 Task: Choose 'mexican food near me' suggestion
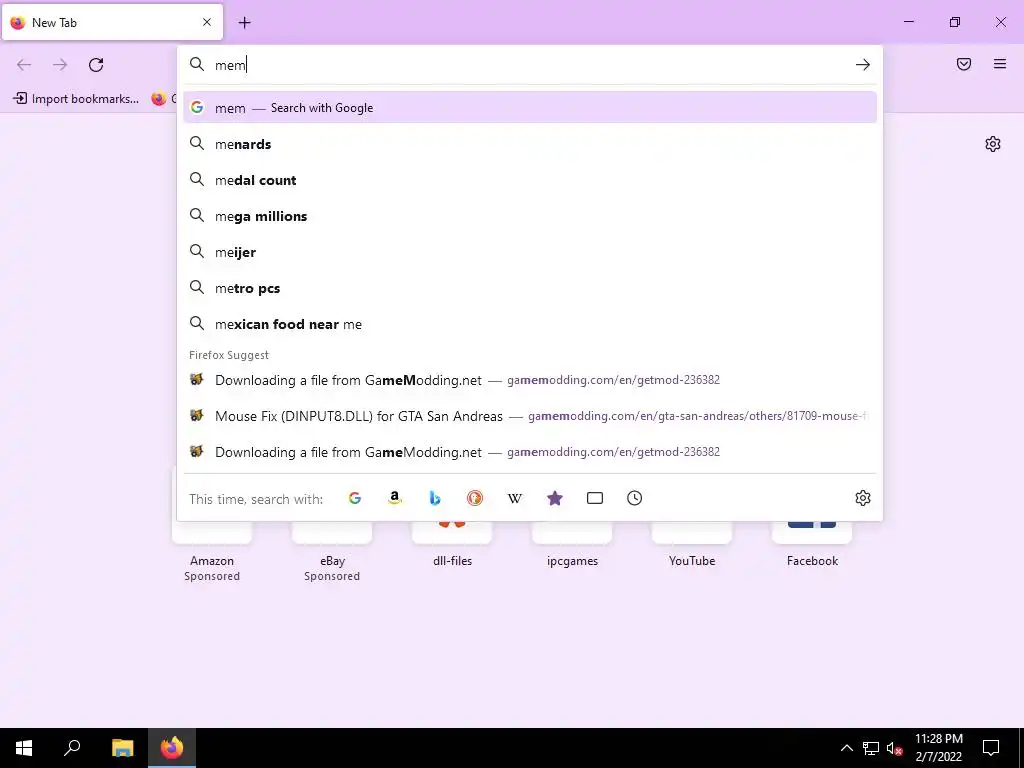coord(530,324)
